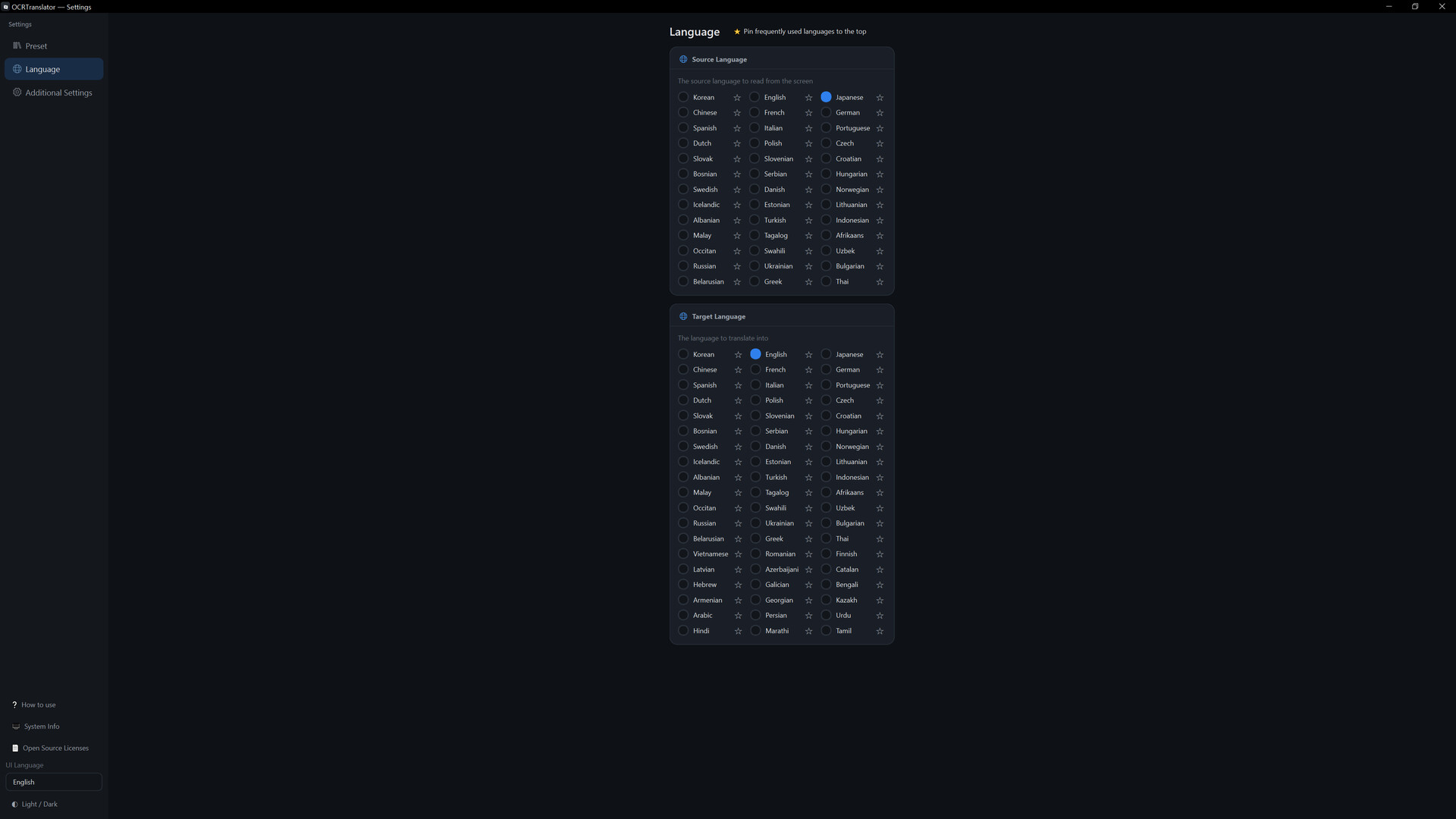This screenshot has width=1456, height=819.
Task: Select Greek as source language
Action: click(755, 281)
